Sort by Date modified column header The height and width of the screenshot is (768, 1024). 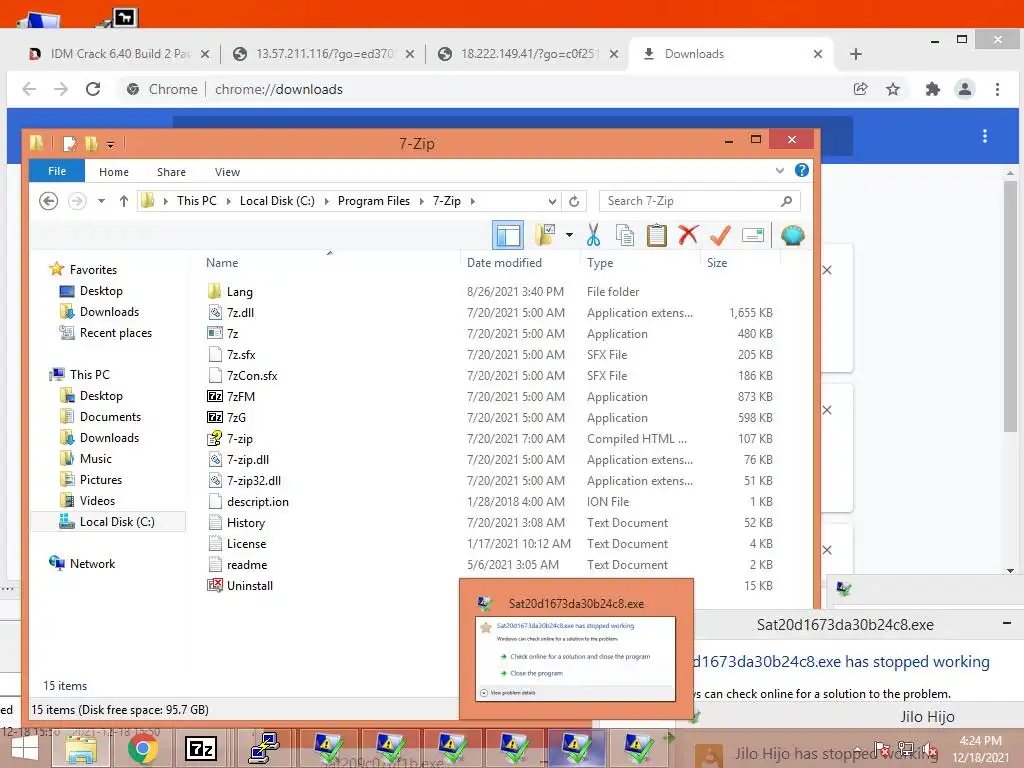coord(504,263)
